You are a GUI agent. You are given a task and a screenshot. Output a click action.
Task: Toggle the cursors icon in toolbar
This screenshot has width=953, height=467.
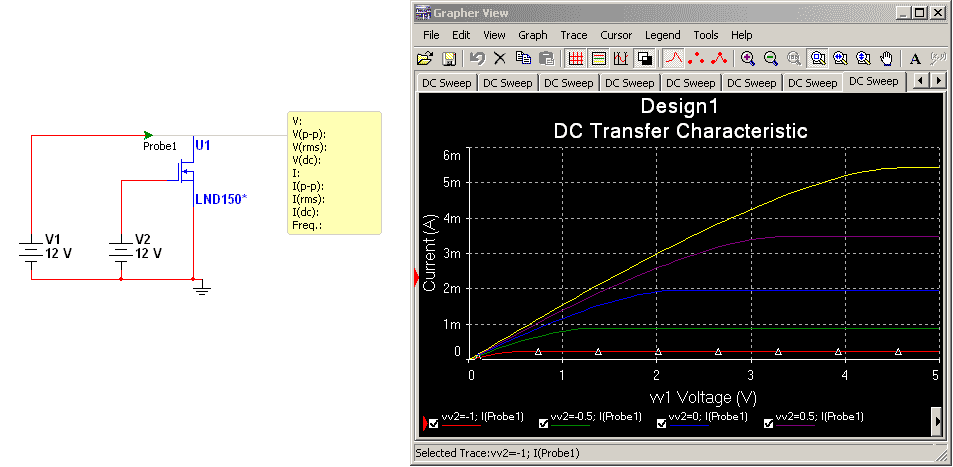[621, 58]
